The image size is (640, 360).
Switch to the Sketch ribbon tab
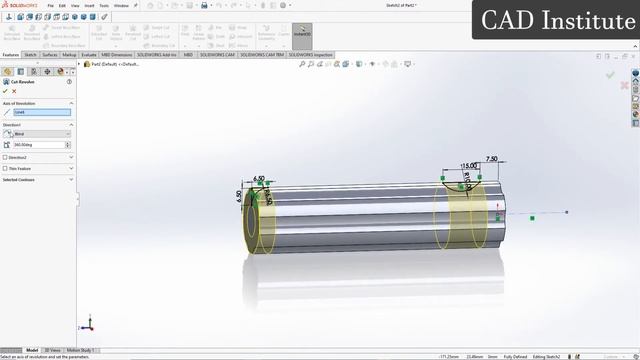30,55
